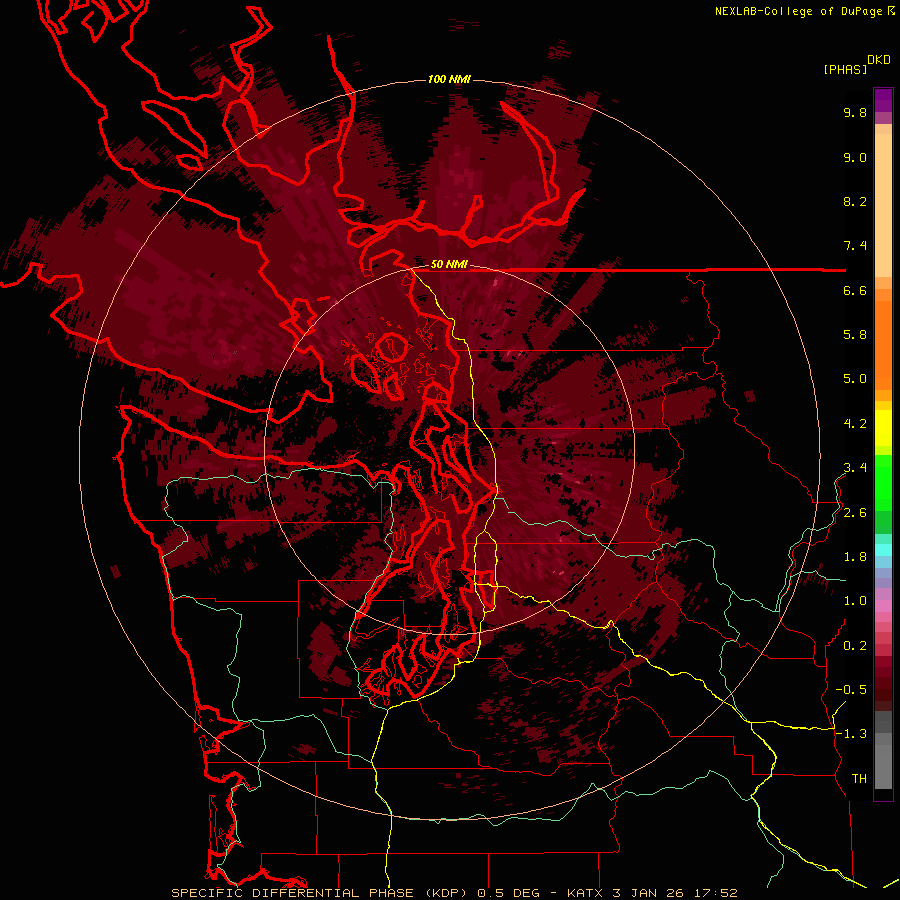Screen dimensions: 900x900
Task: Click the KATX station identifier in the caption
Action: pyautogui.click(x=584, y=893)
